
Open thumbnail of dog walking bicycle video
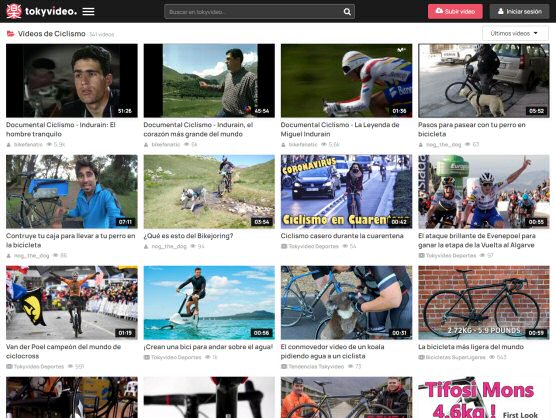click(x=484, y=80)
